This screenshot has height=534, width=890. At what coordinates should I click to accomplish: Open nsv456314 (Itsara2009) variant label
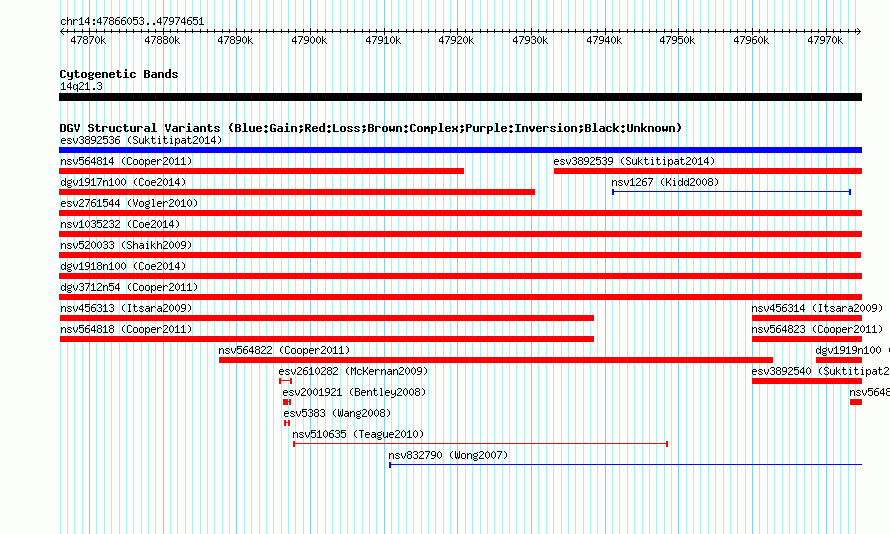817,308
